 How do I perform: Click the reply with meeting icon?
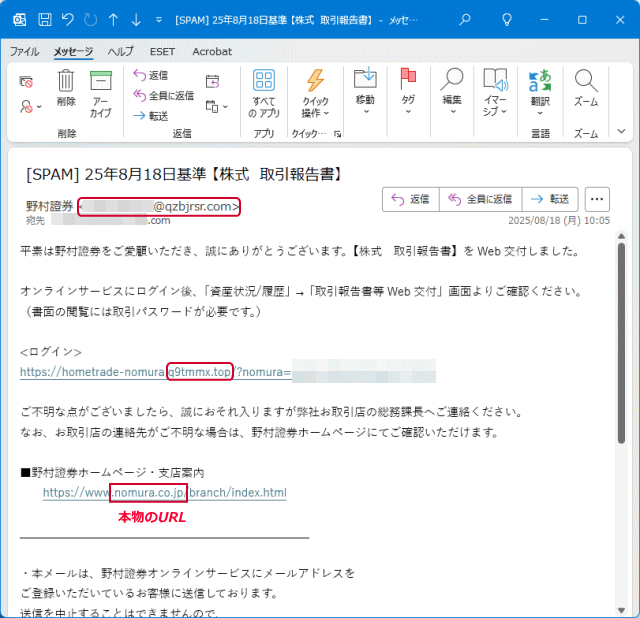click(212, 82)
